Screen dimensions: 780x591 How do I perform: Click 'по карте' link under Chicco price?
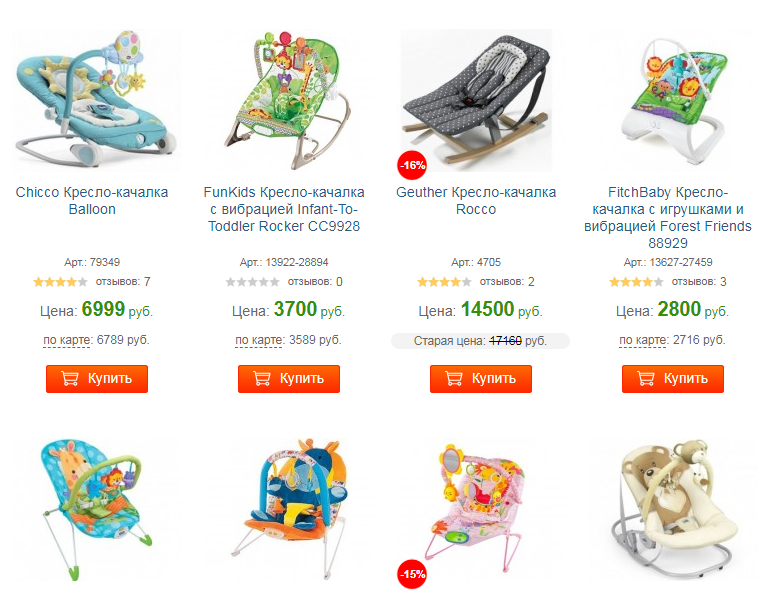pos(68,340)
